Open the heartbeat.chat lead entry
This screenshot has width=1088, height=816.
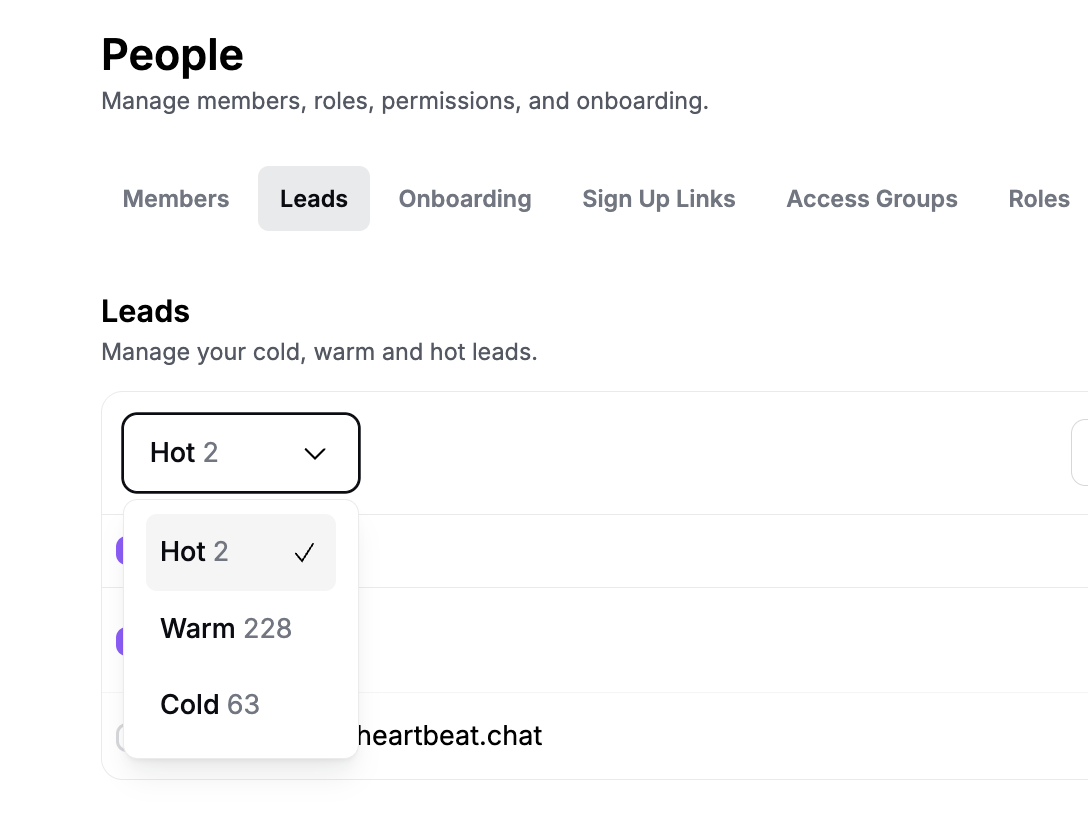449,736
